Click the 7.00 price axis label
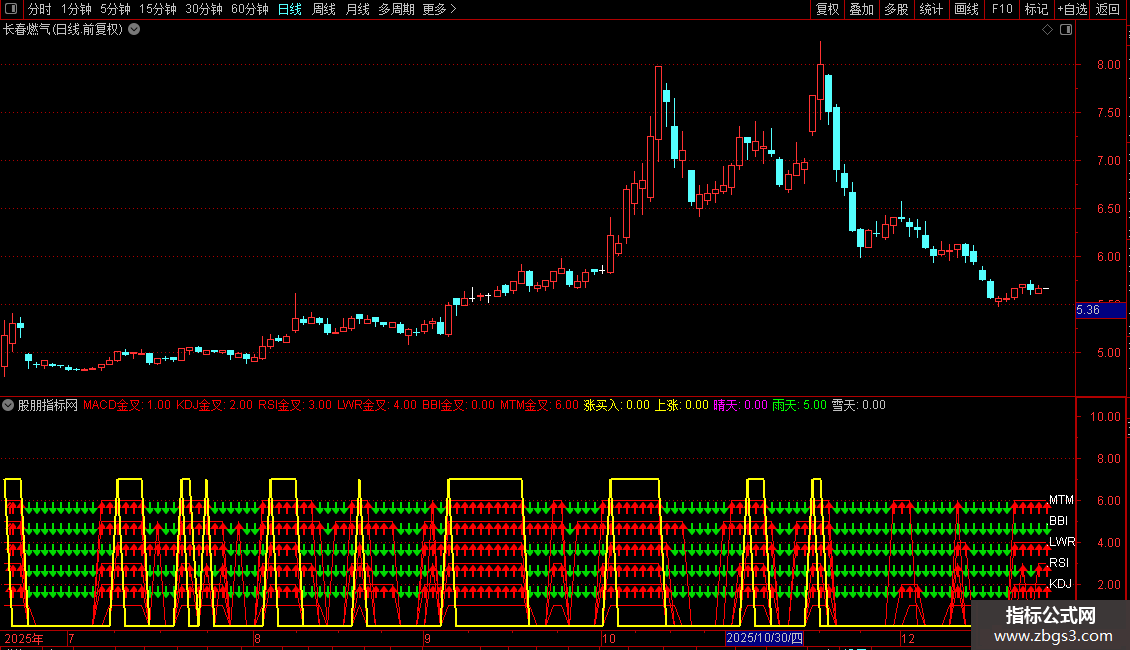1130x650 pixels. point(1108,161)
